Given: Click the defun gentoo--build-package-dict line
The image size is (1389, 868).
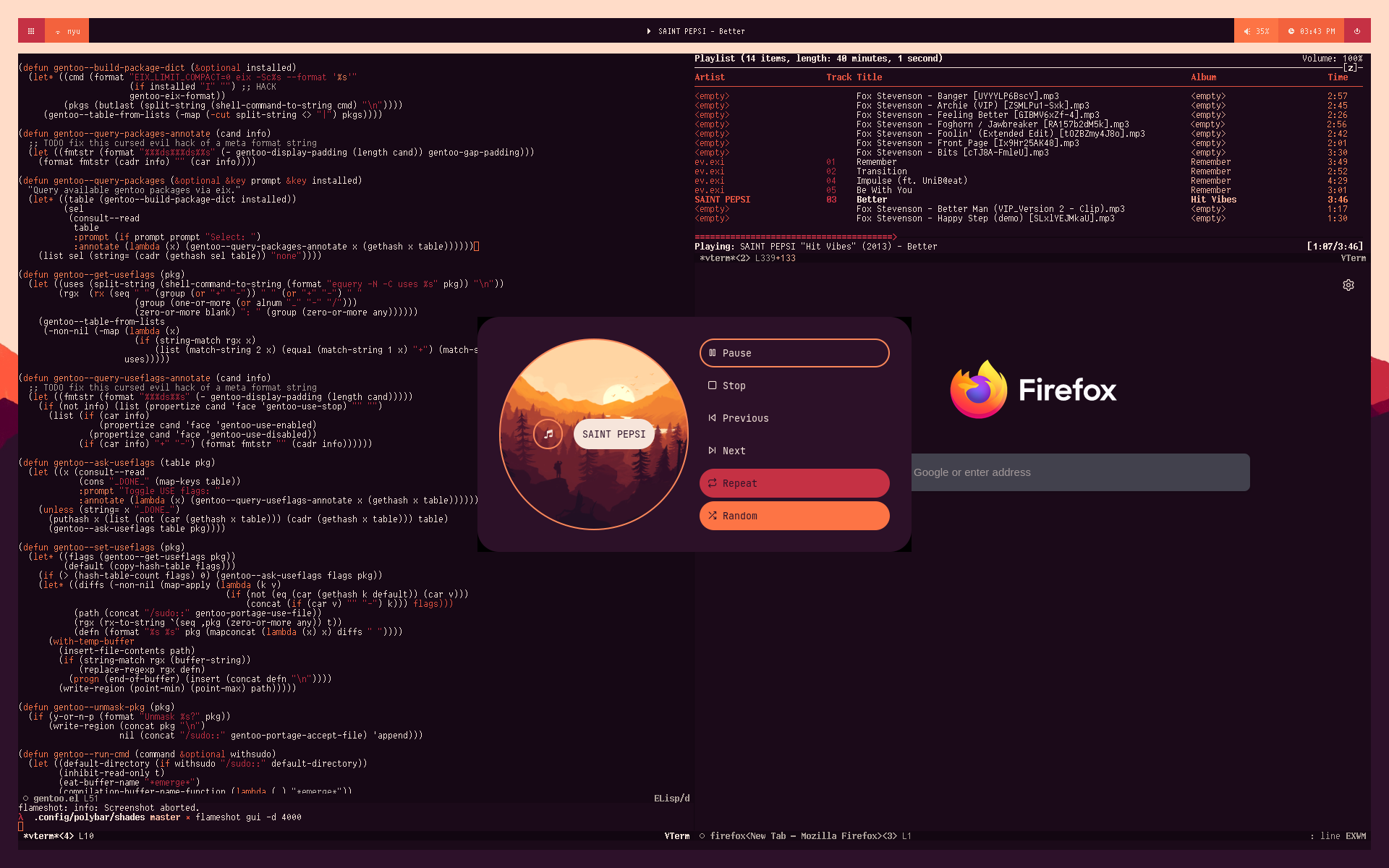Looking at the screenshot, I should coord(157,68).
